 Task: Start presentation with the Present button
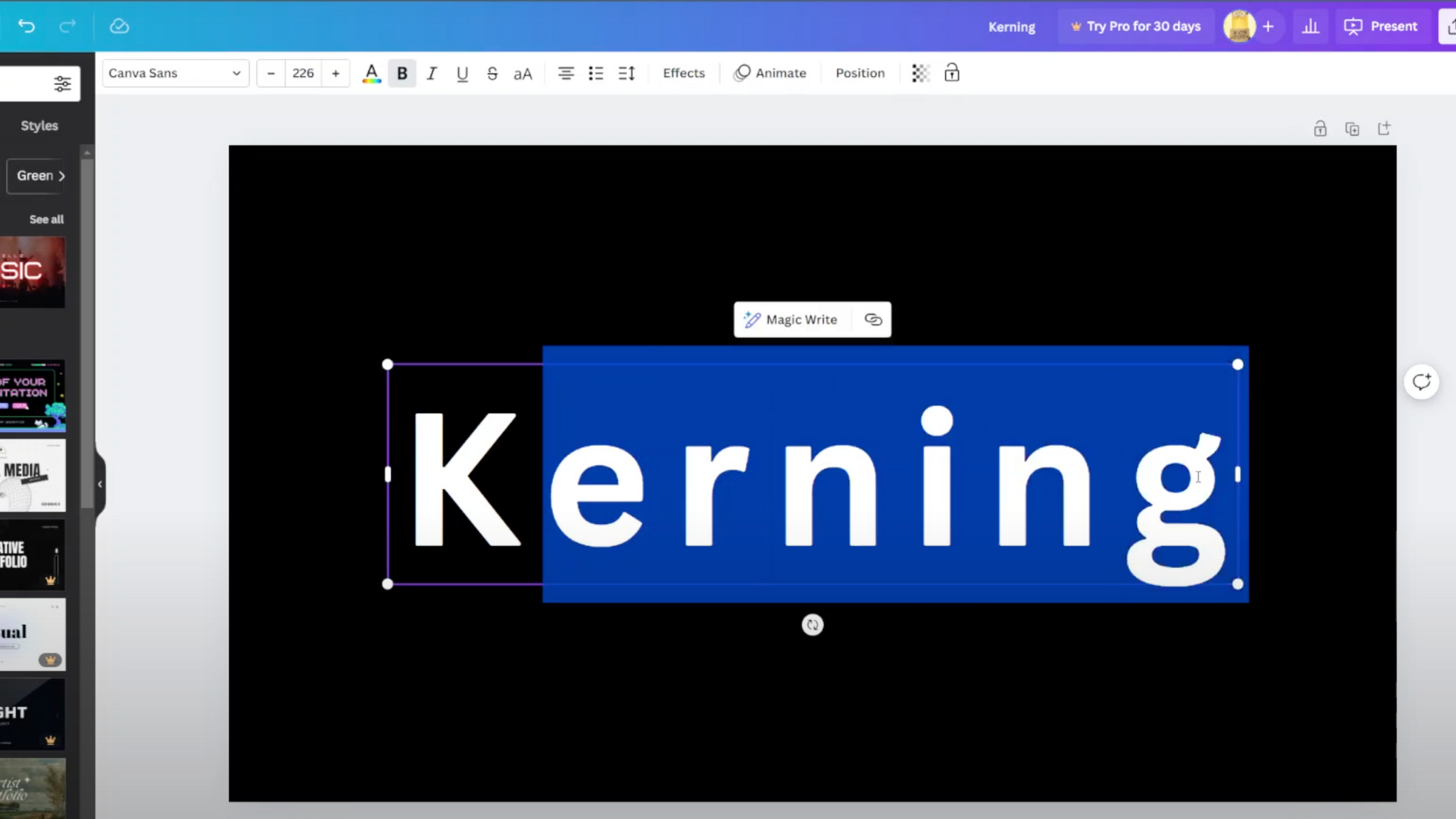(x=1381, y=26)
